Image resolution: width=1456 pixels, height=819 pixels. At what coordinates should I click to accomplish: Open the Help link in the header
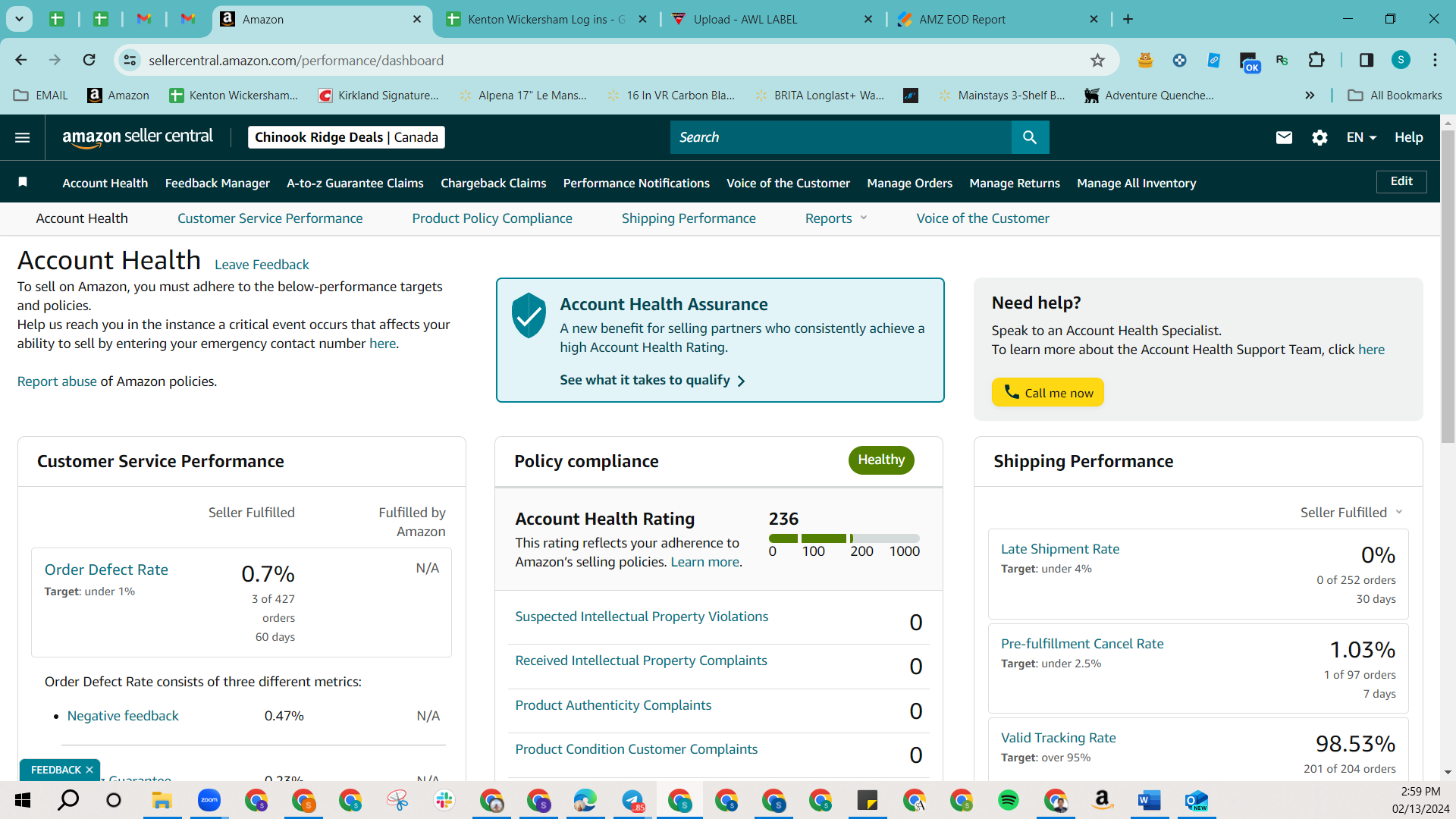pyautogui.click(x=1408, y=137)
